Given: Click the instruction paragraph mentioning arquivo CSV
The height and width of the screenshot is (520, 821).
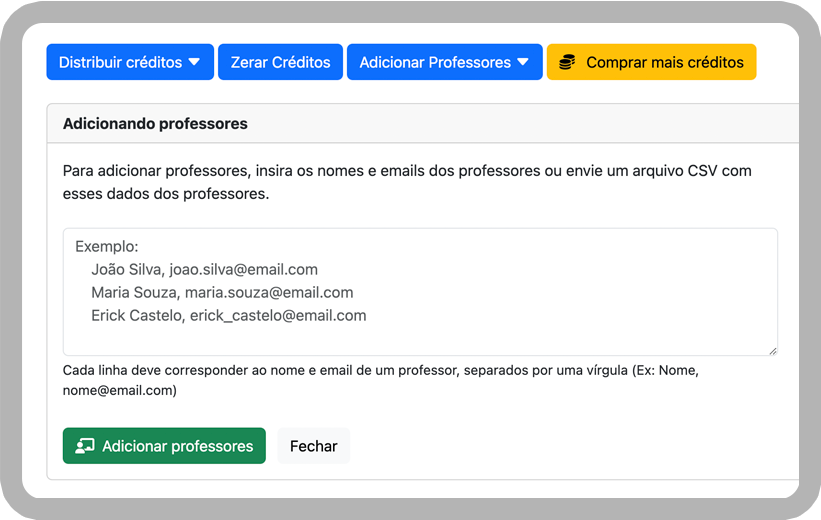Looking at the screenshot, I should tap(406, 182).
